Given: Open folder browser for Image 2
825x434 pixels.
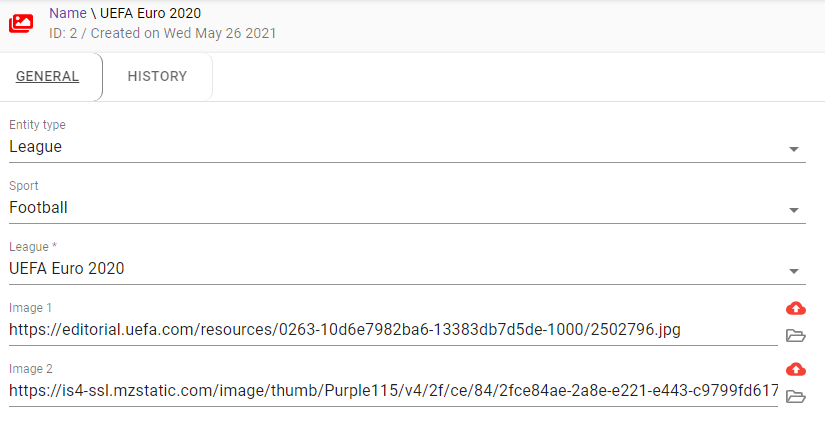Looking at the screenshot, I should 796,396.
